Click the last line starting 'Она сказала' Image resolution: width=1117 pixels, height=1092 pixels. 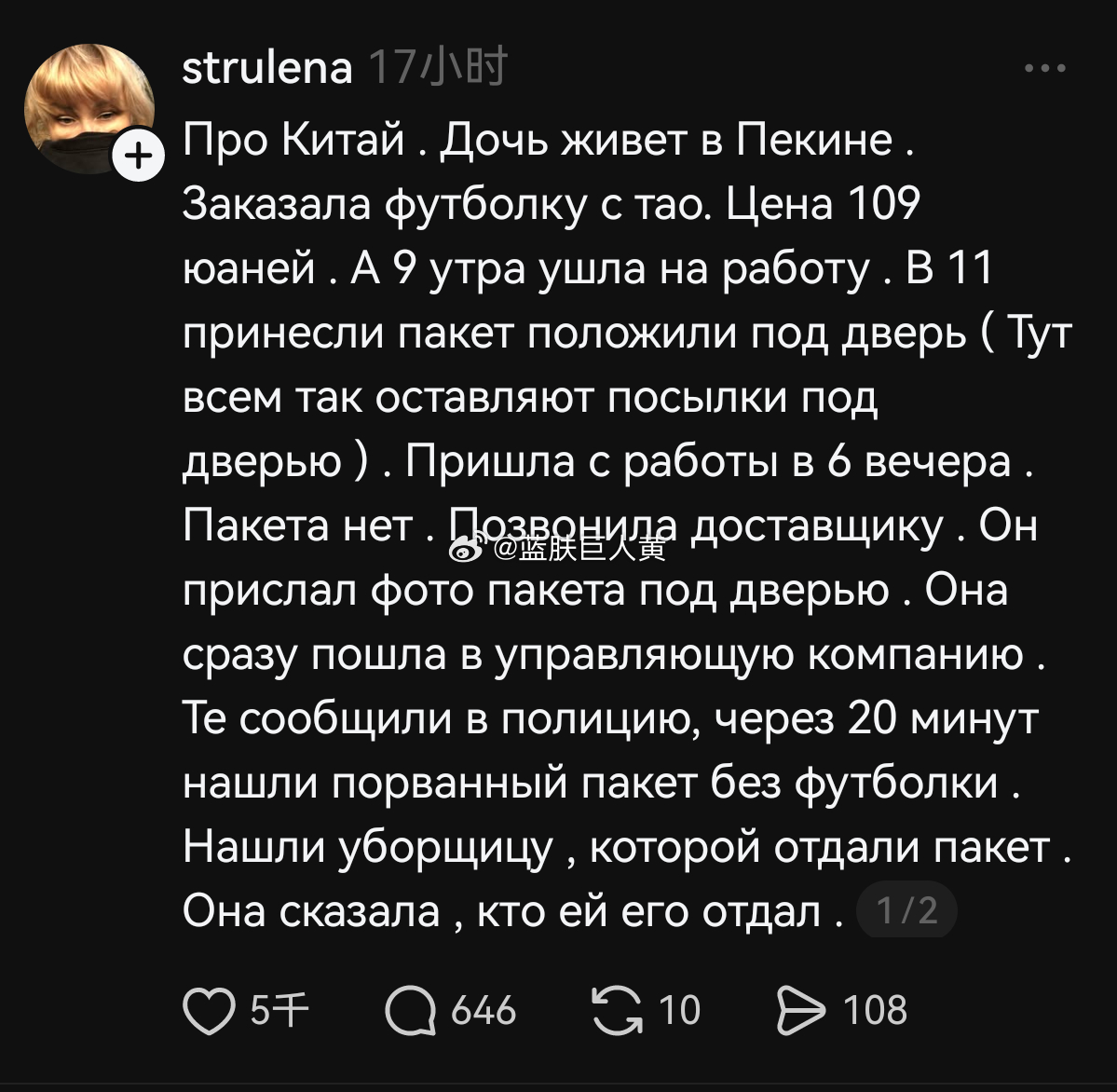click(x=512, y=911)
